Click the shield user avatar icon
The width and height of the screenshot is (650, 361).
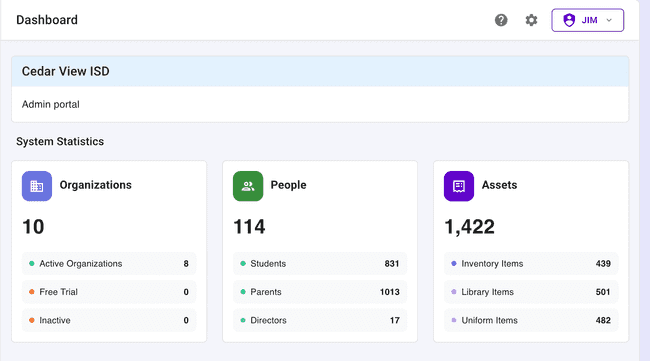click(x=569, y=20)
